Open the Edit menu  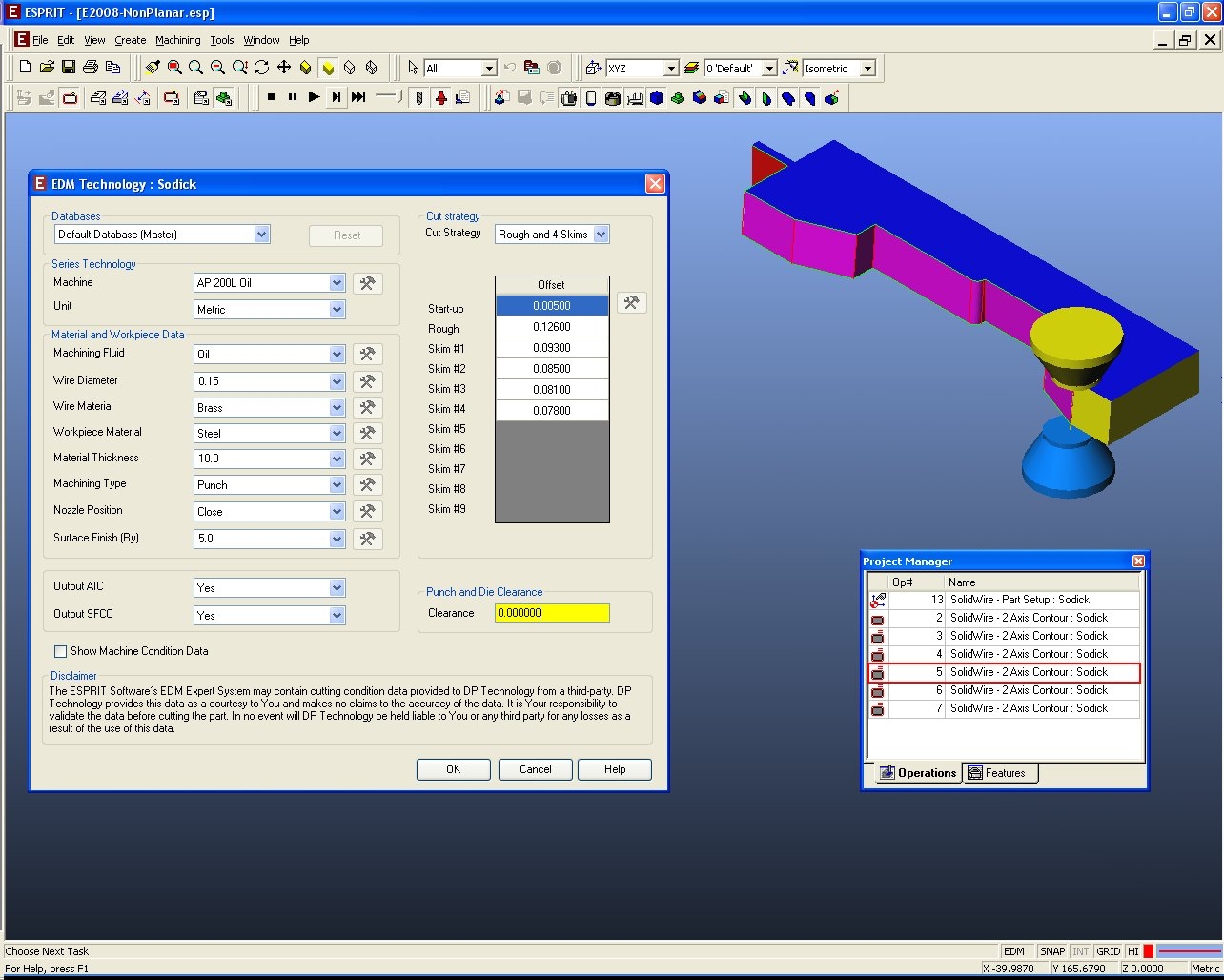tap(66, 40)
